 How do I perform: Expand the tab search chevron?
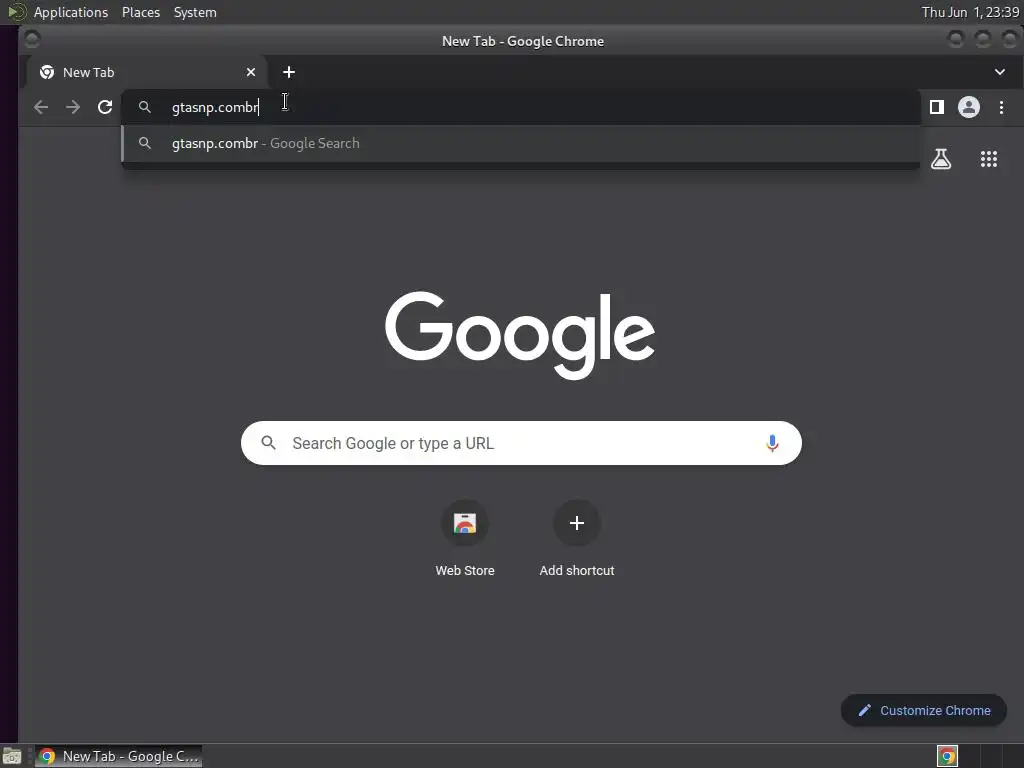click(1000, 72)
